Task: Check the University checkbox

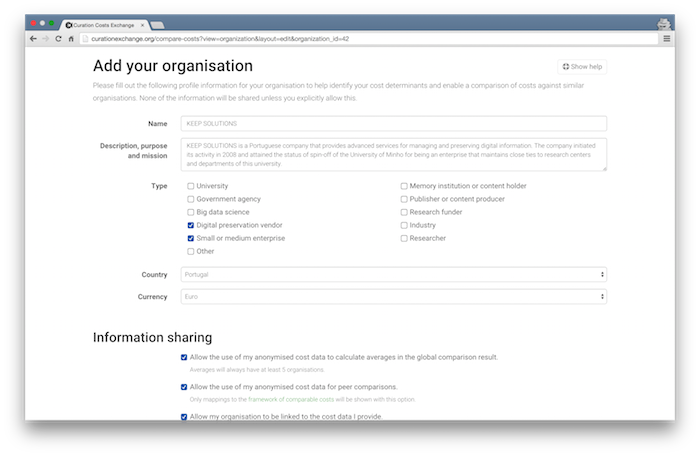Action: click(x=191, y=186)
